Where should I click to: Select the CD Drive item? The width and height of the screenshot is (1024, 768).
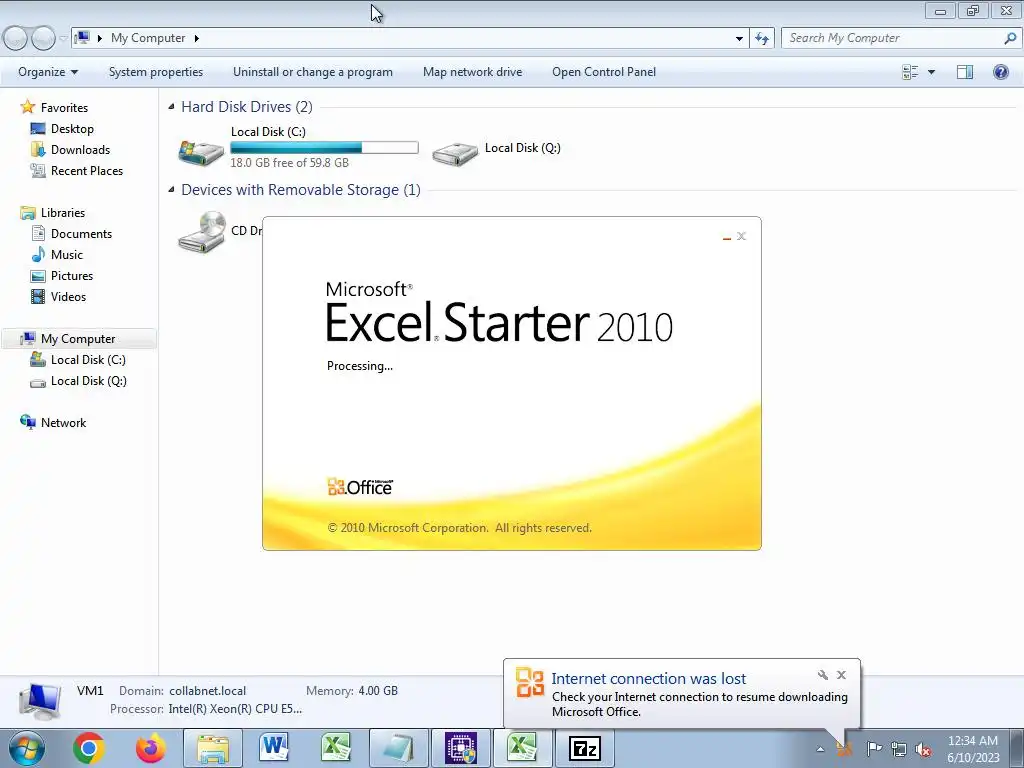click(x=219, y=232)
